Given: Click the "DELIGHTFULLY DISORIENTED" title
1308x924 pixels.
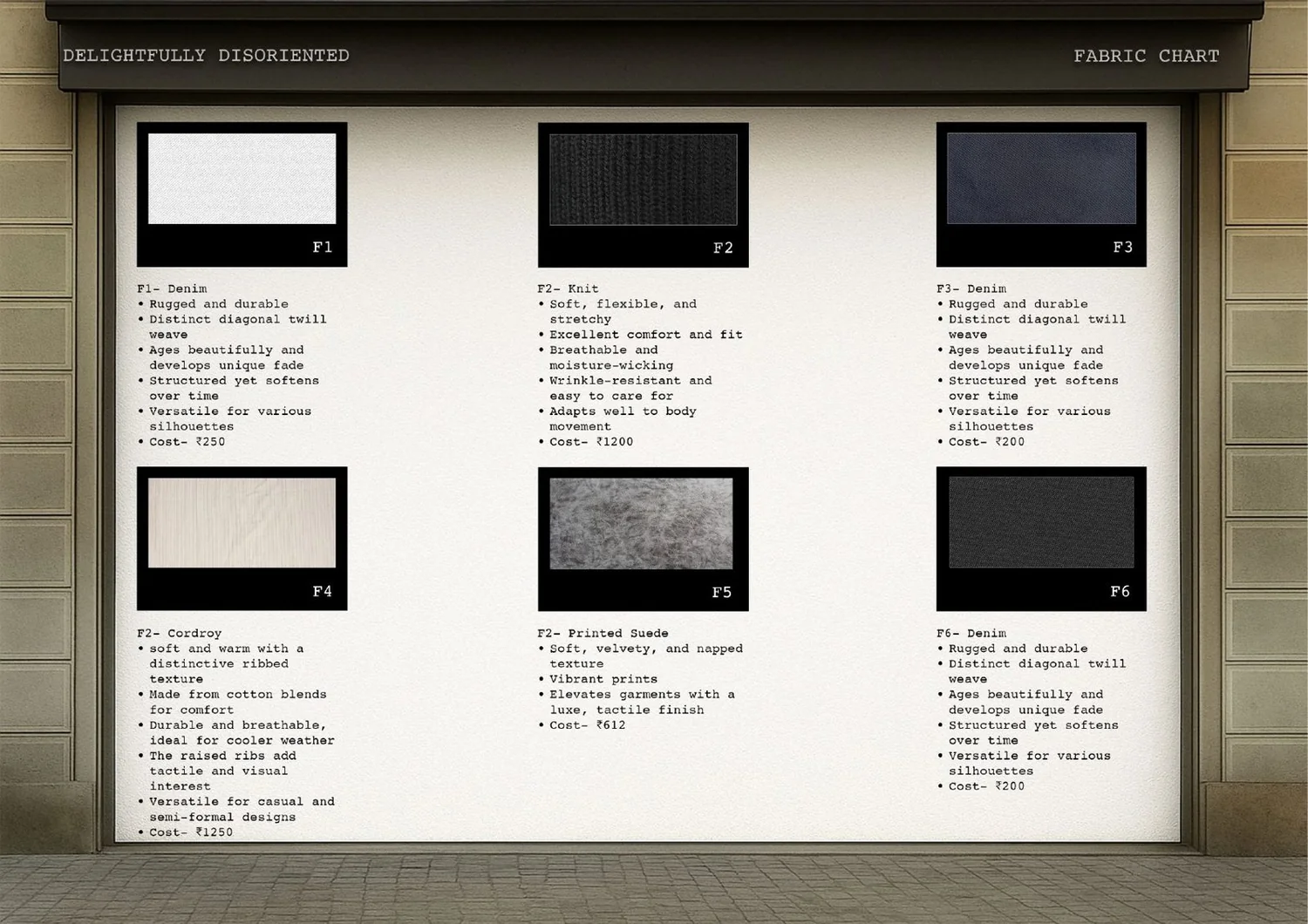Looking at the screenshot, I should pyautogui.click(x=206, y=56).
